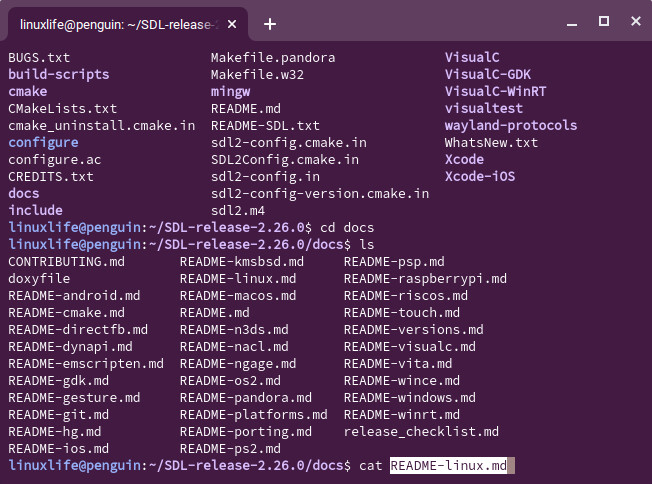
Task: Minimize the terminal window
Action: pos(572,21)
